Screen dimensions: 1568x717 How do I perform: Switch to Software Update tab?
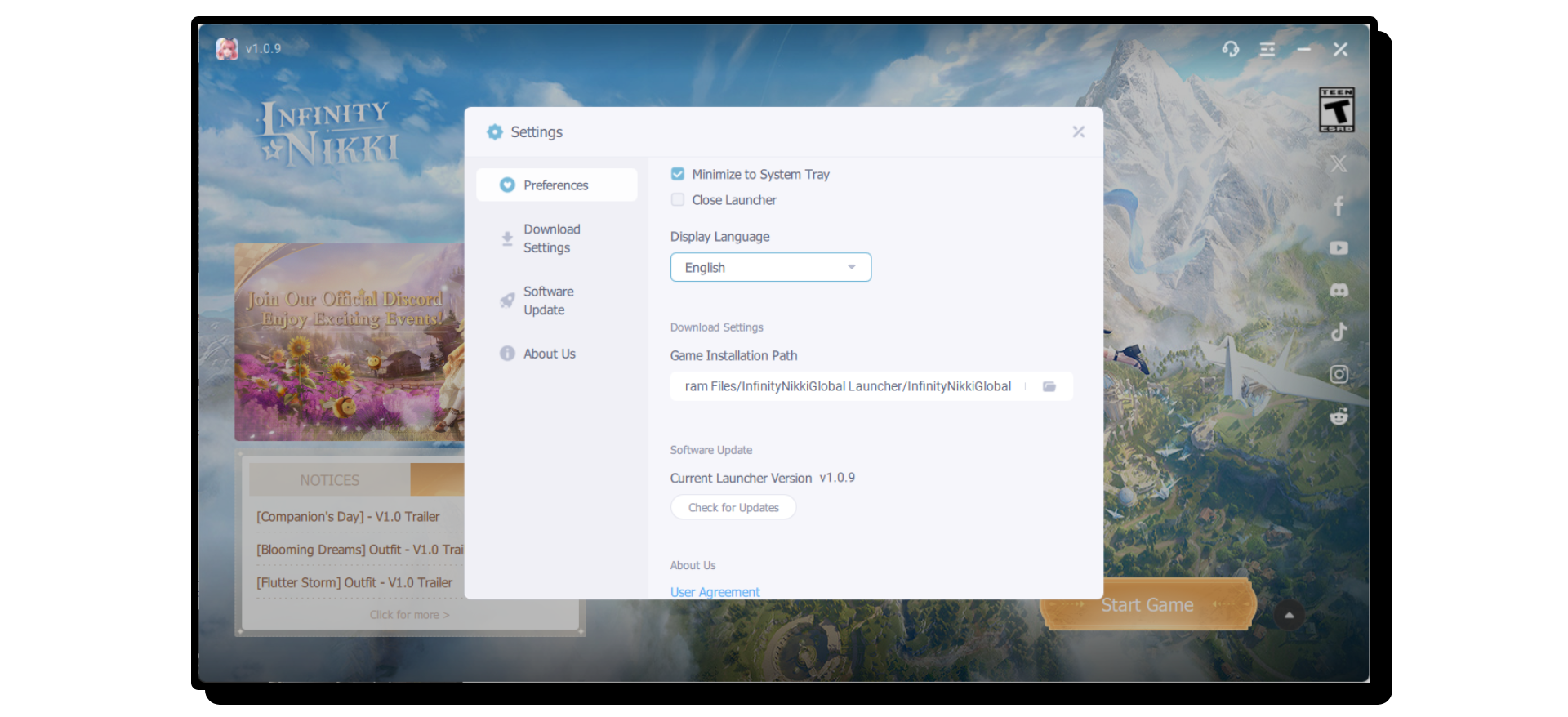[557, 301]
